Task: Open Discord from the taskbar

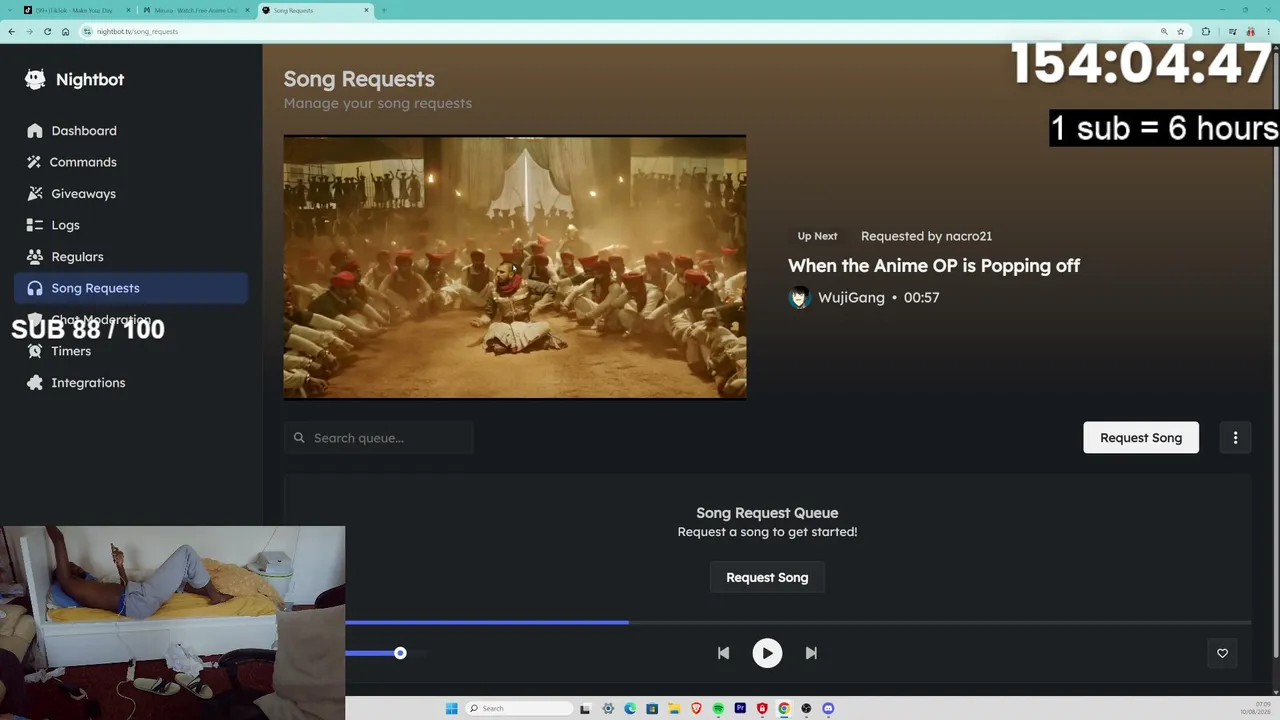Action: coord(828,709)
